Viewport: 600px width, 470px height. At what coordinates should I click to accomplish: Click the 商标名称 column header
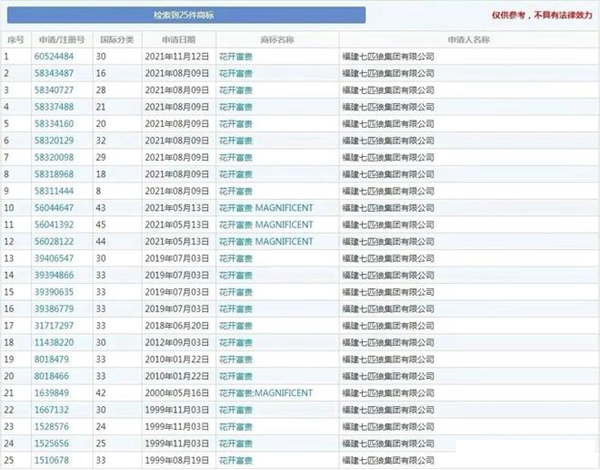click(277, 40)
